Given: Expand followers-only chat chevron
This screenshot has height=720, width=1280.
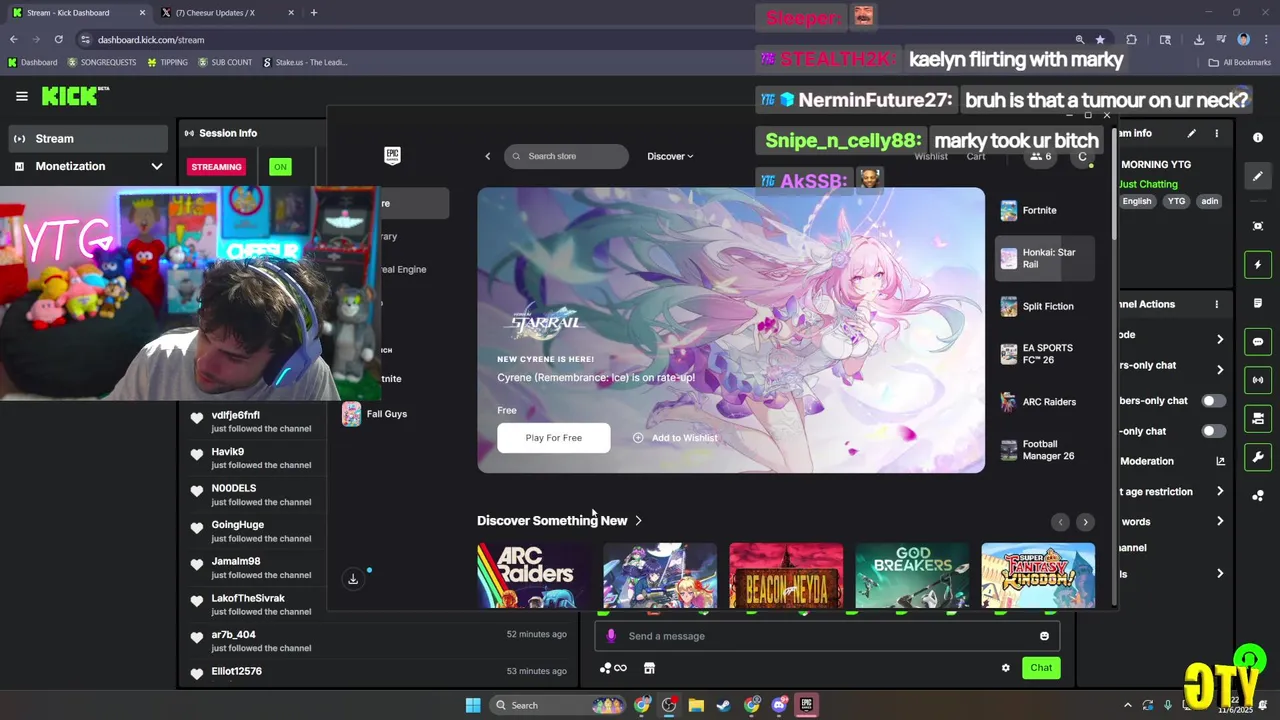Looking at the screenshot, I should tap(1220, 370).
